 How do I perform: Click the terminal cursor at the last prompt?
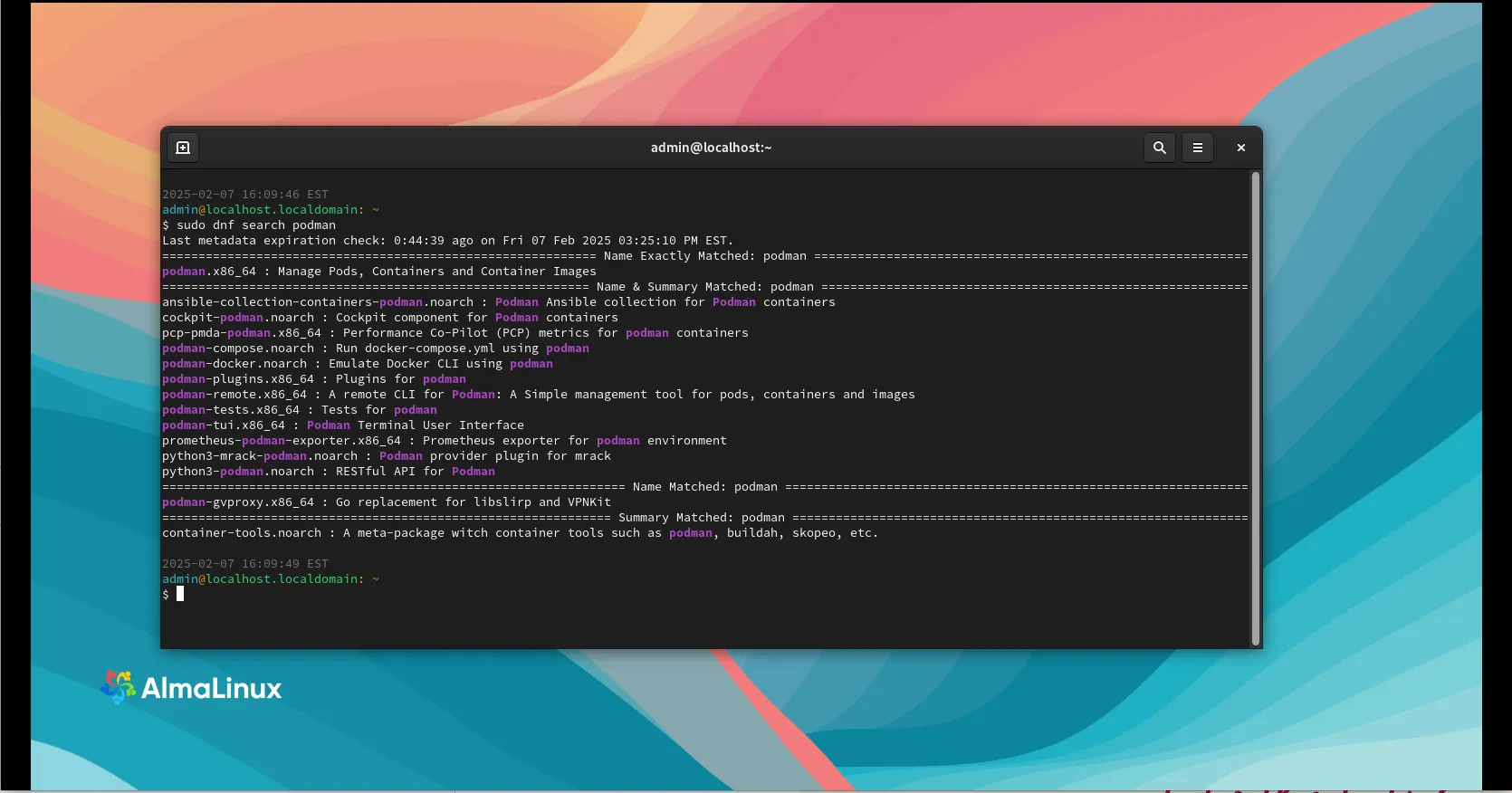pyautogui.click(x=180, y=594)
